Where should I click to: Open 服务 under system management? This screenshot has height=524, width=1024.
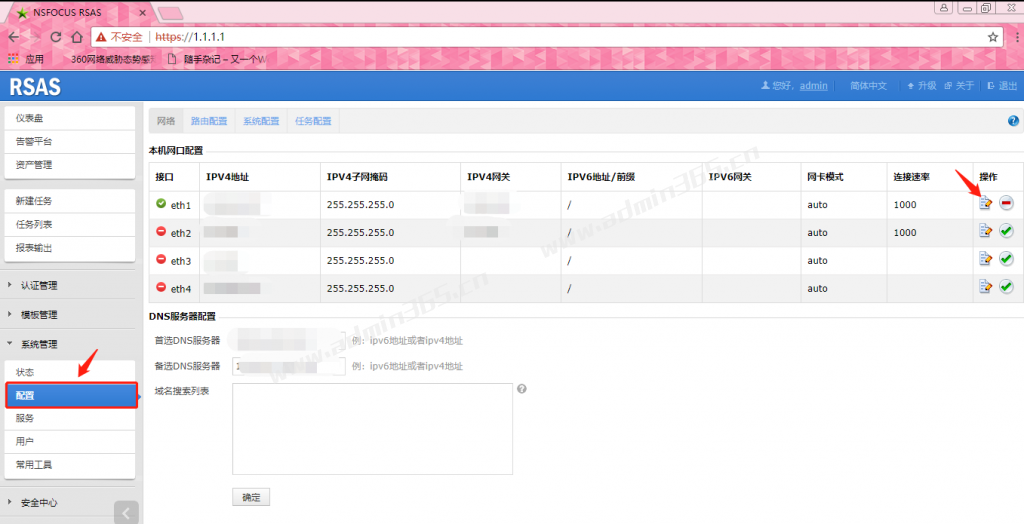pyautogui.click(x=69, y=418)
